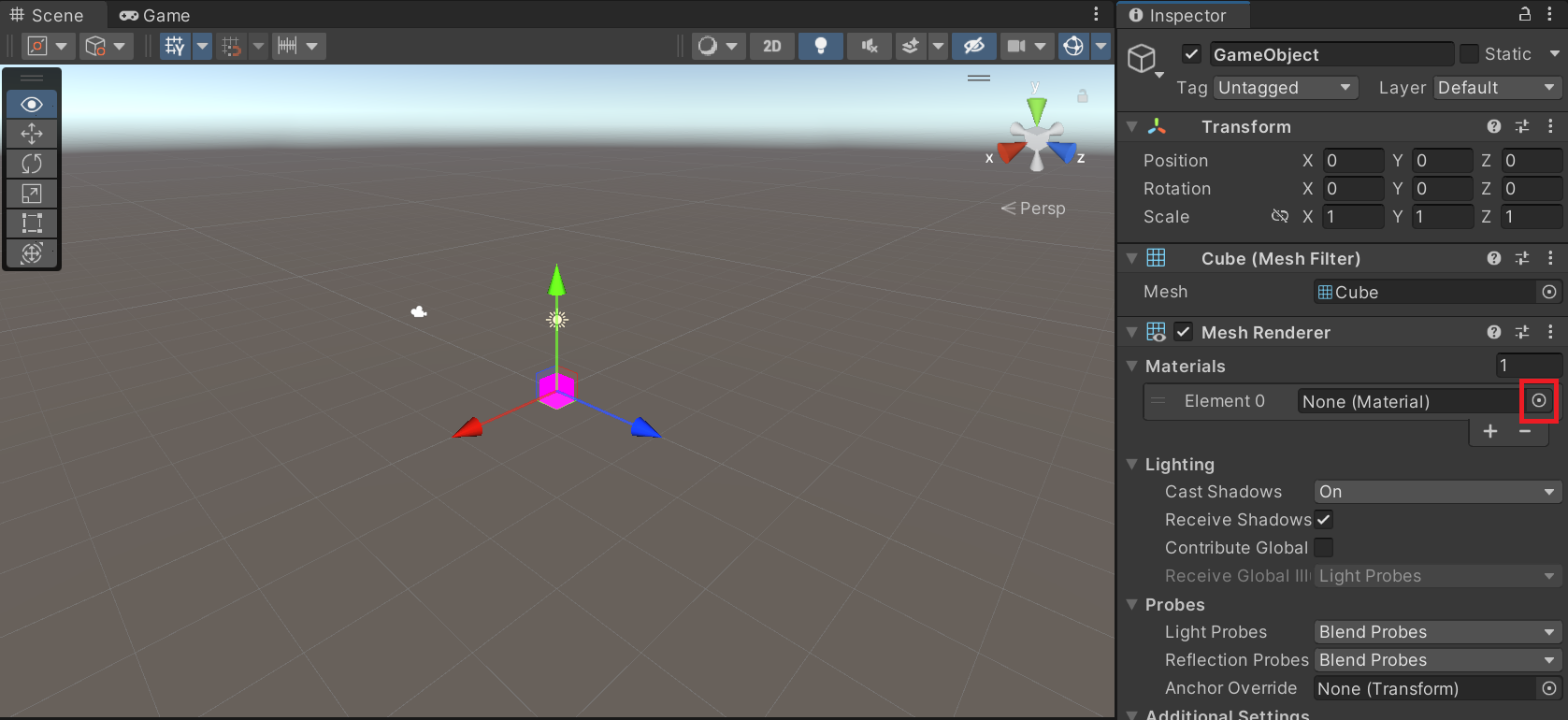Lock the Inspector with padlock icon
1568x720 pixels.
pyautogui.click(x=1524, y=14)
